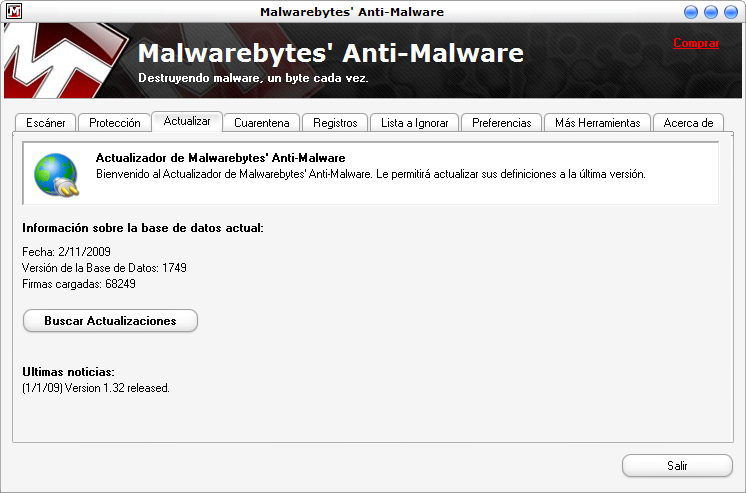The width and height of the screenshot is (746, 493).
Task: Click the small app icon in title bar
Action: coord(13,12)
